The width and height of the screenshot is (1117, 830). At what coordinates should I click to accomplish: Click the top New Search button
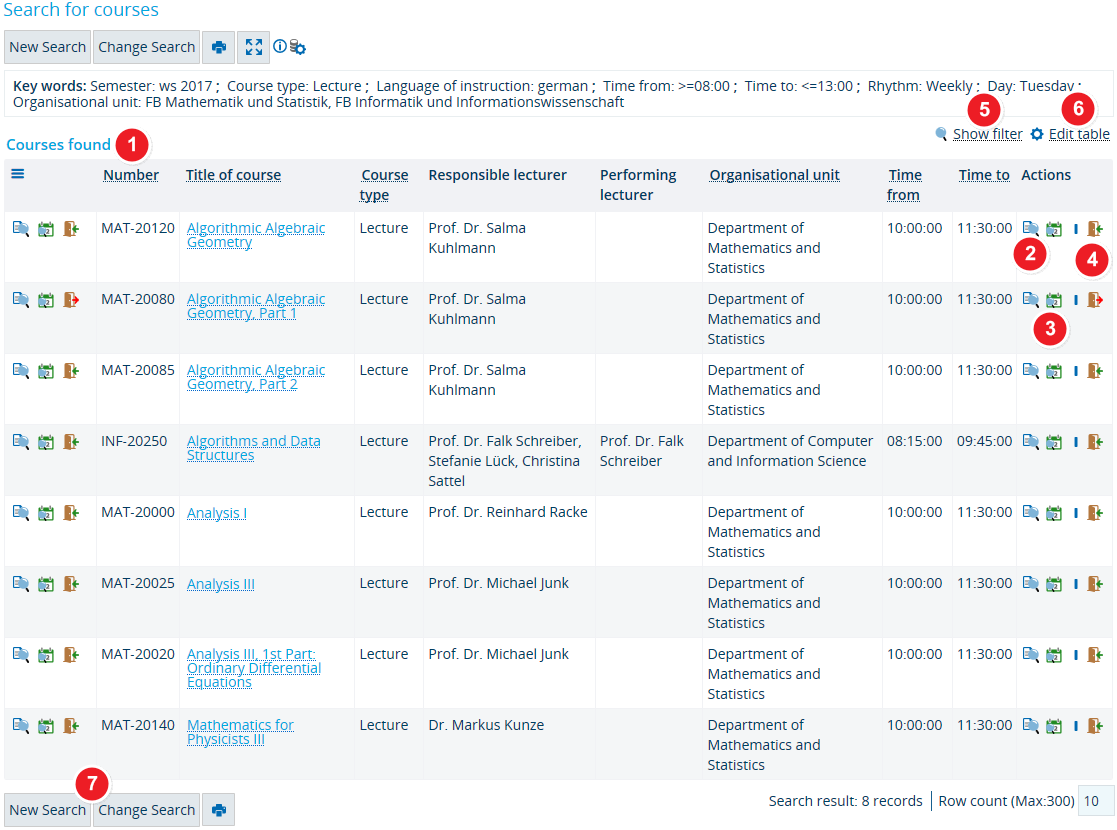coord(48,47)
